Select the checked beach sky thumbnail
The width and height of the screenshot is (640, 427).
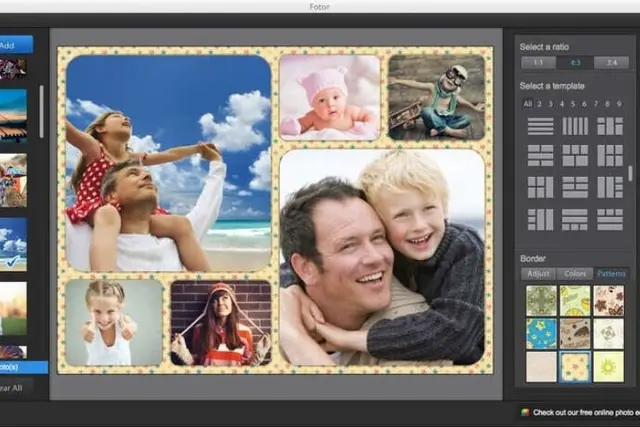coord(13,244)
